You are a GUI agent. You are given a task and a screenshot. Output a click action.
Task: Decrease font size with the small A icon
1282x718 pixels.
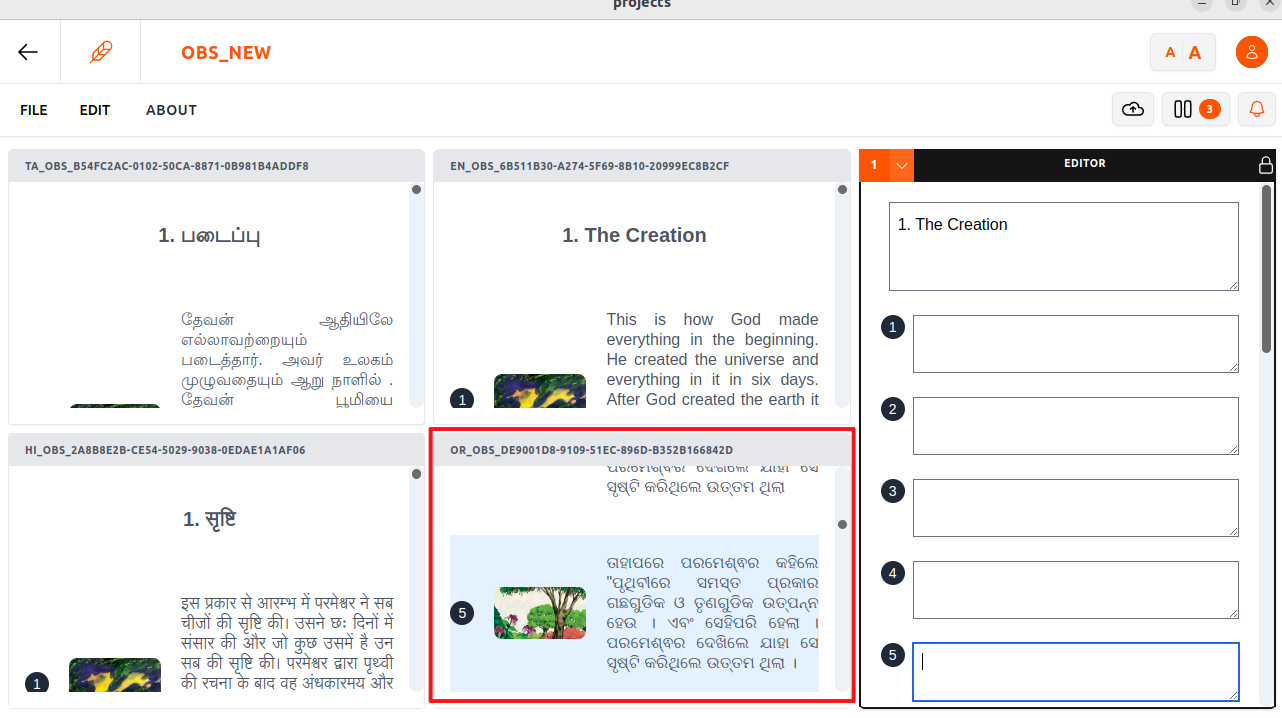[1170, 51]
